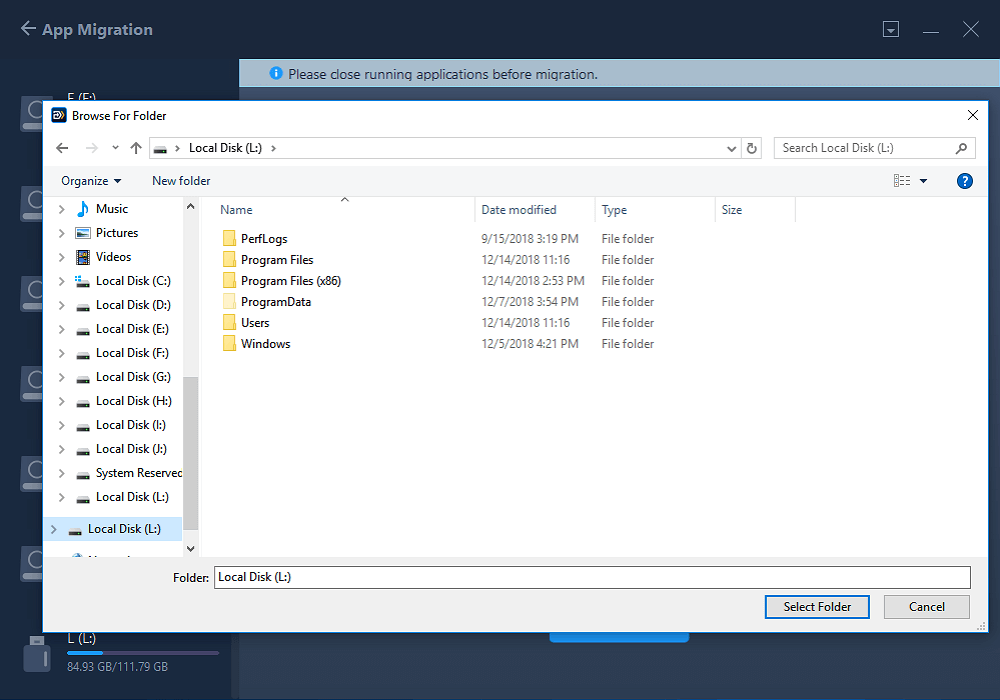The image size is (1000, 700).
Task: Click Back arrow in Browse dialog
Action: point(62,148)
